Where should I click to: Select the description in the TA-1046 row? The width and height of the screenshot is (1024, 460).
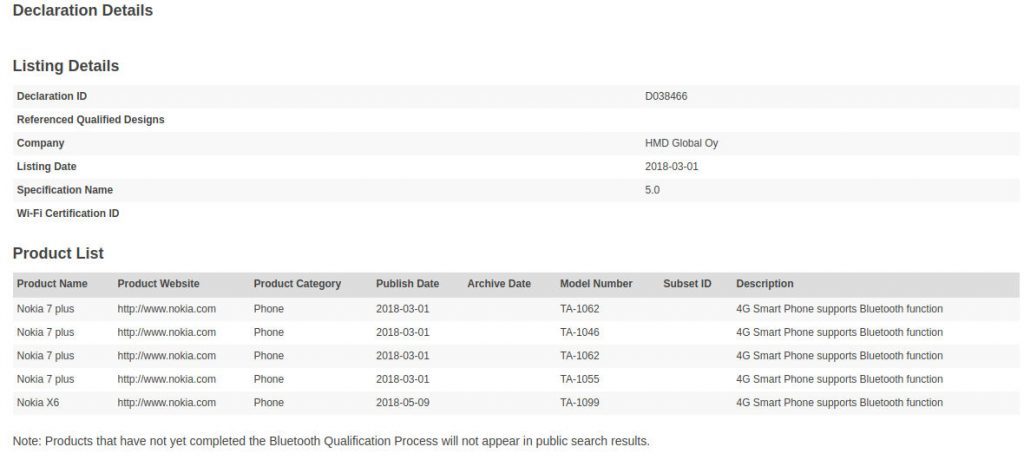[x=839, y=333]
